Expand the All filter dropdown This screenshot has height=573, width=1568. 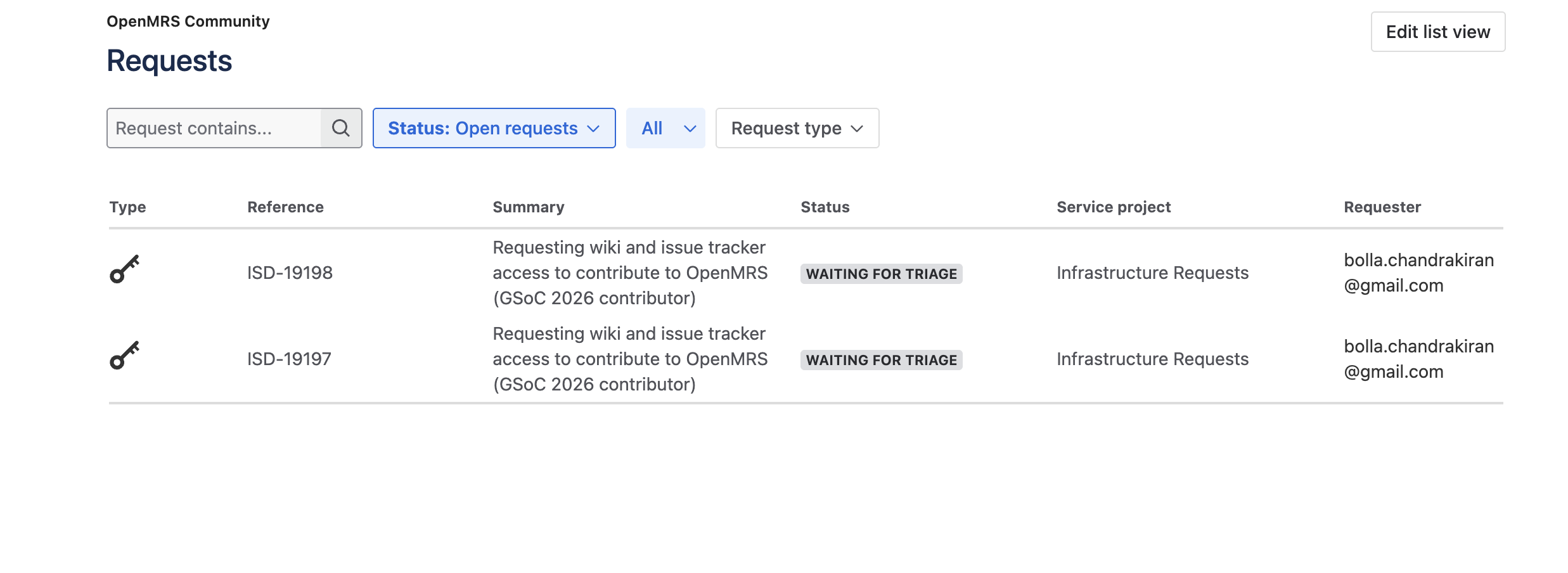(665, 128)
